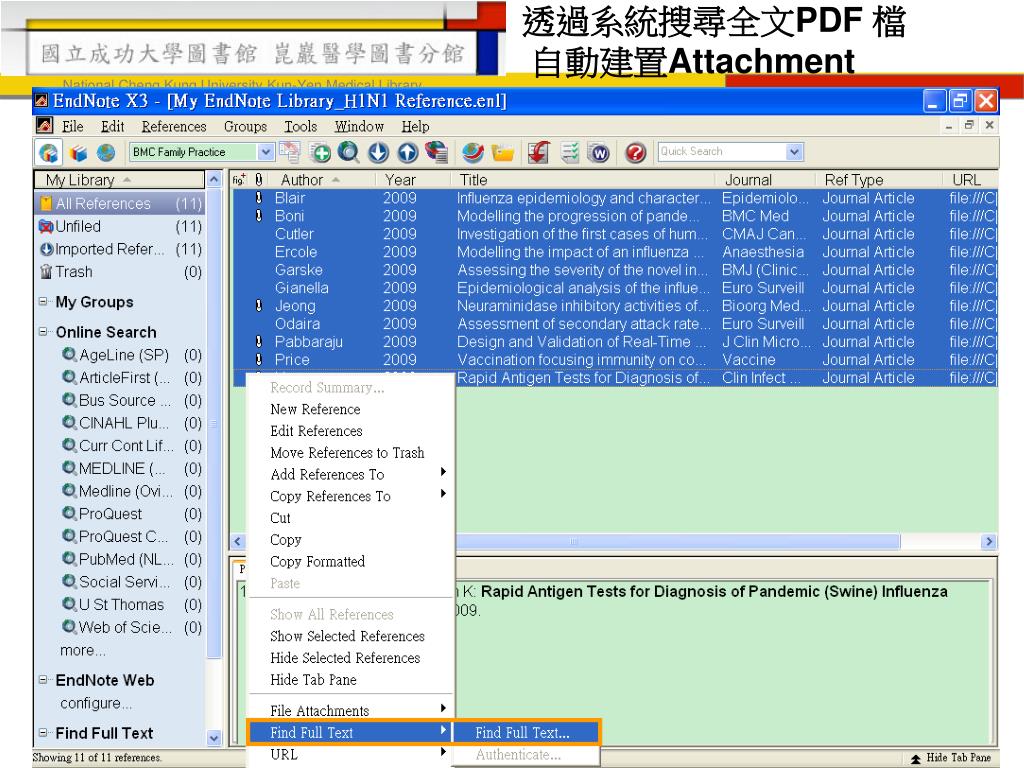The width and height of the screenshot is (1024, 768).
Task: Open the File menu
Action: (72, 126)
